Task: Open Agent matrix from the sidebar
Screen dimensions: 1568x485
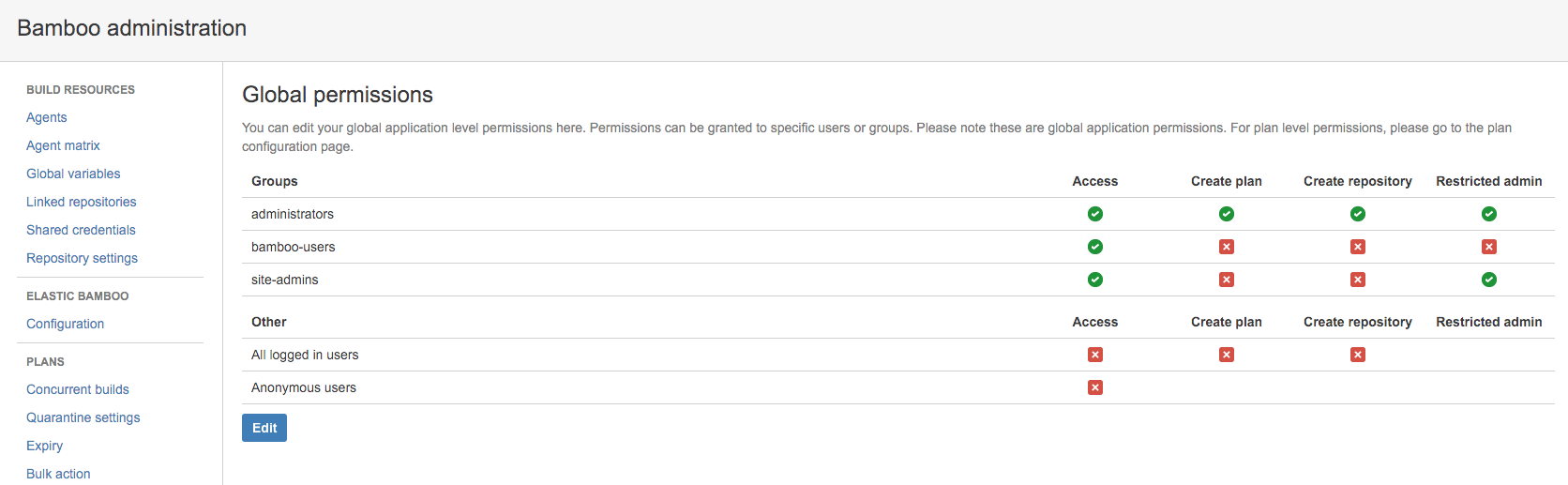Action: coord(63,145)
